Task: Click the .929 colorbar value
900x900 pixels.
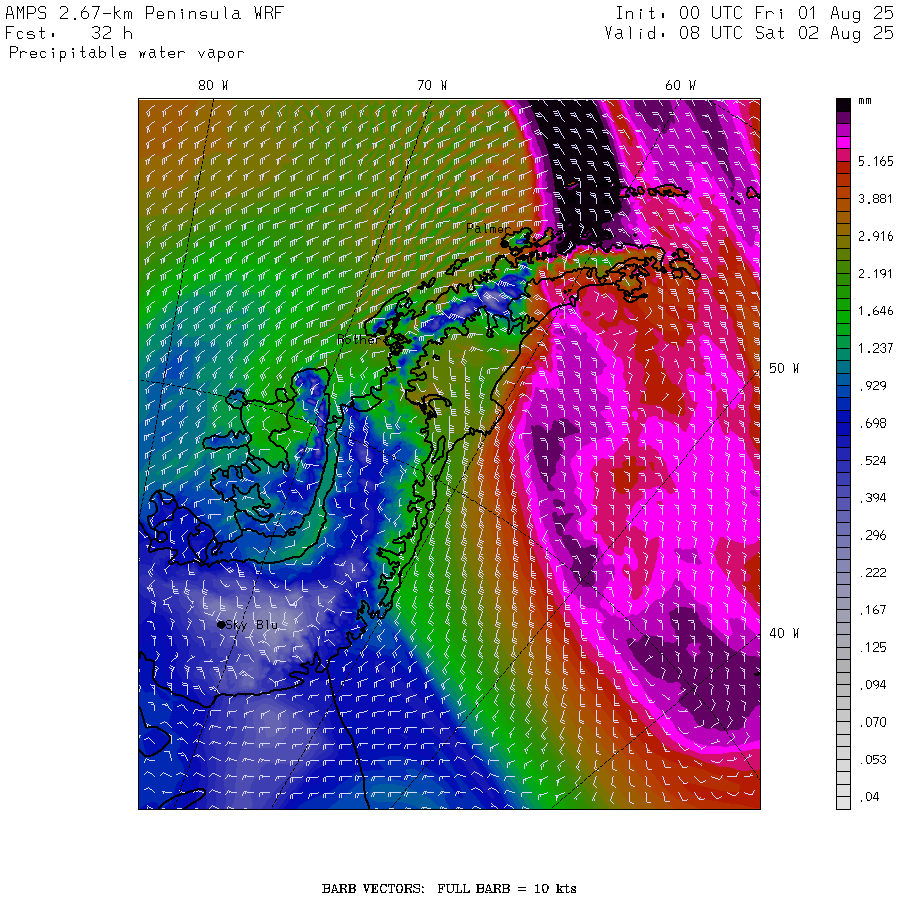Action: (x=875, y=386)
